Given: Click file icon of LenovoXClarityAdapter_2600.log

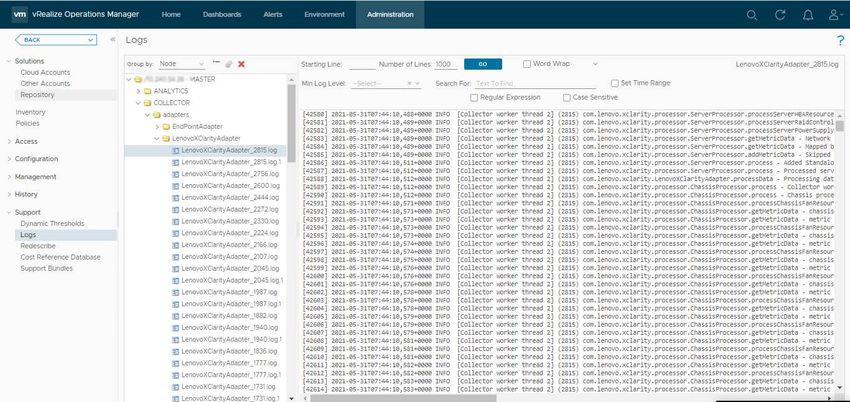Looking at the screenshot, I should click(175, 186).
